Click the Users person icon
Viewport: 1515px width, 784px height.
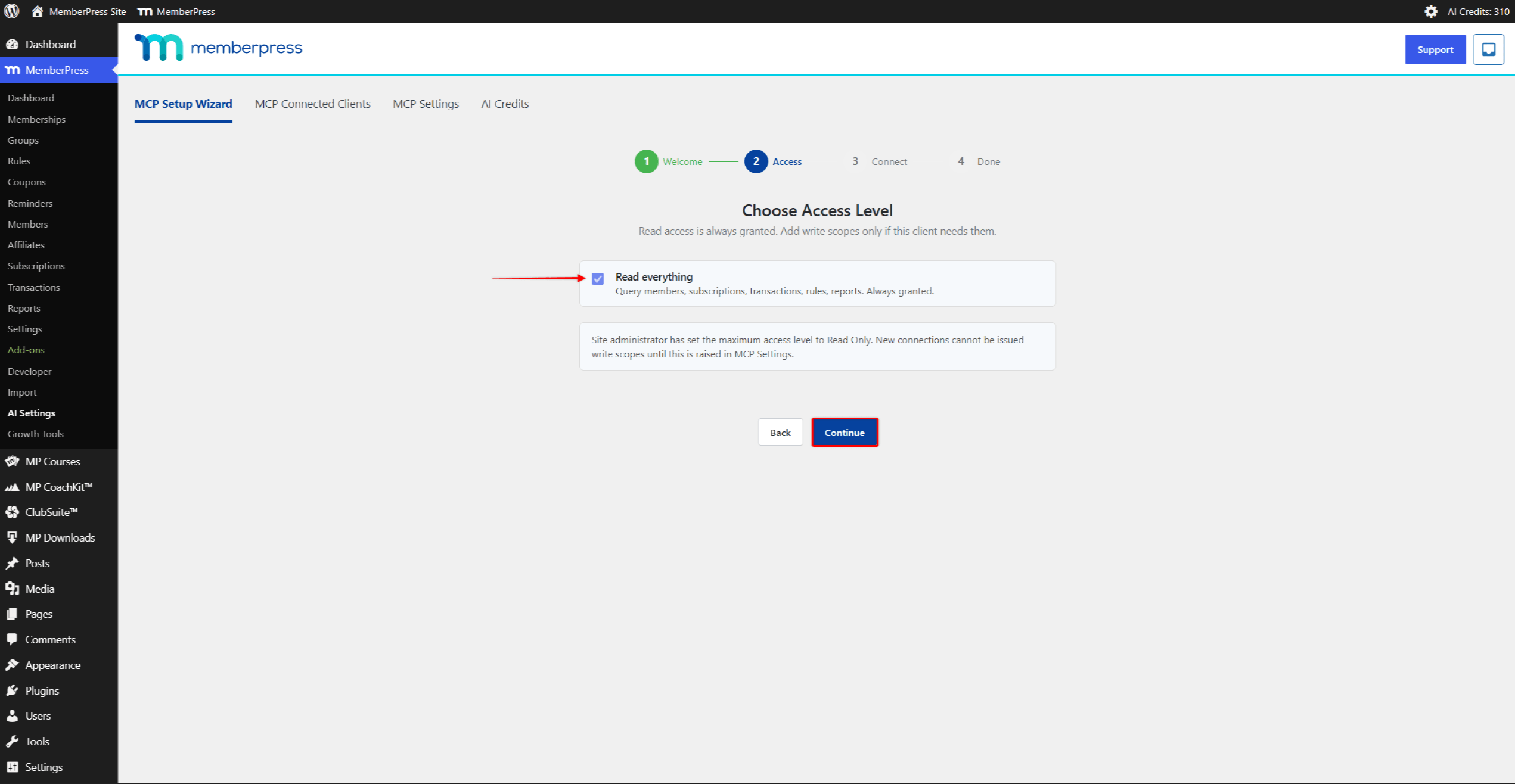(12, 715)
